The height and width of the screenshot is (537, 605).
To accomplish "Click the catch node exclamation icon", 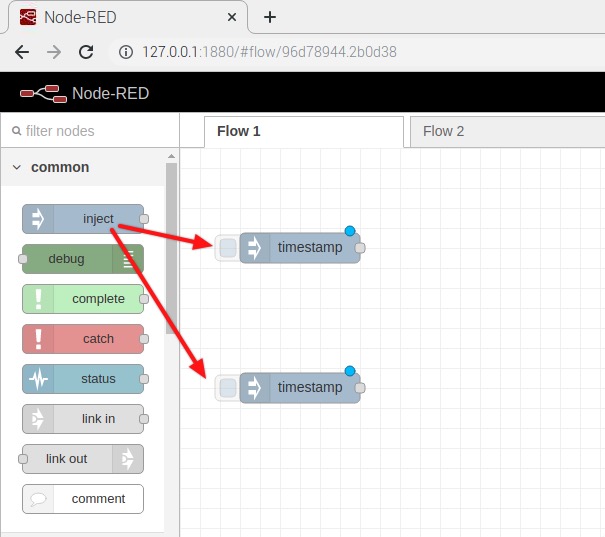I will [38, 339].
